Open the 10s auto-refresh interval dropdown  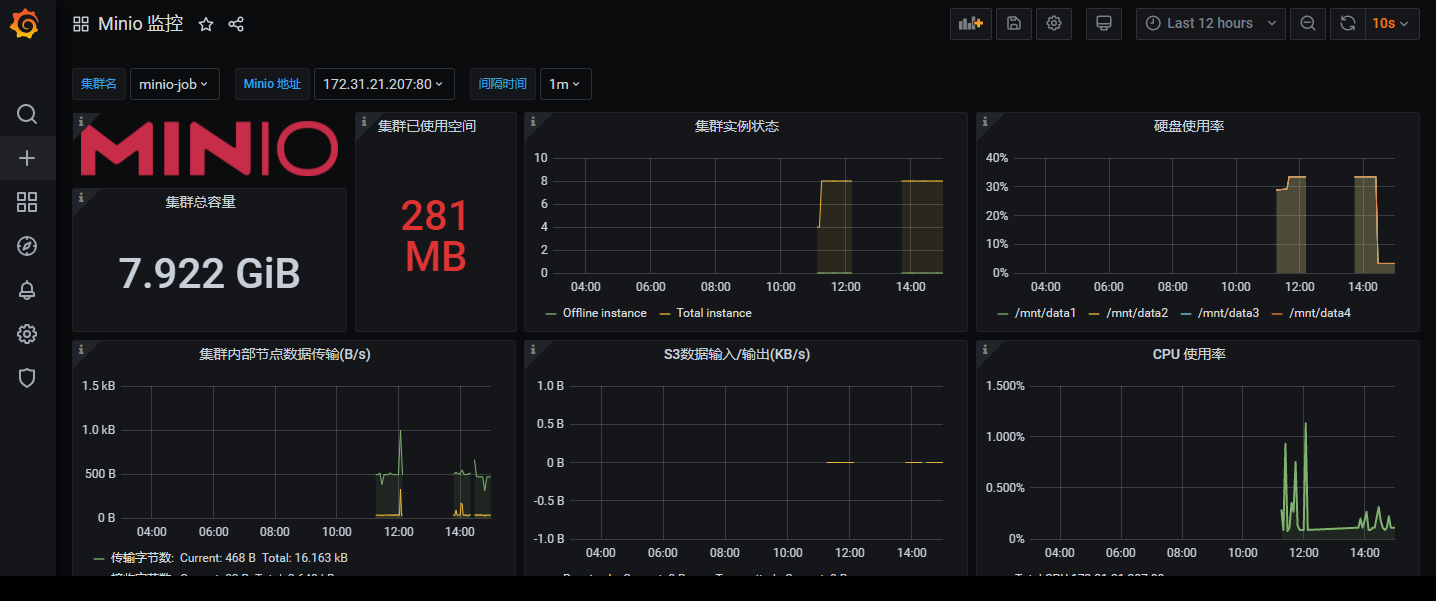tap(1390, 23)
